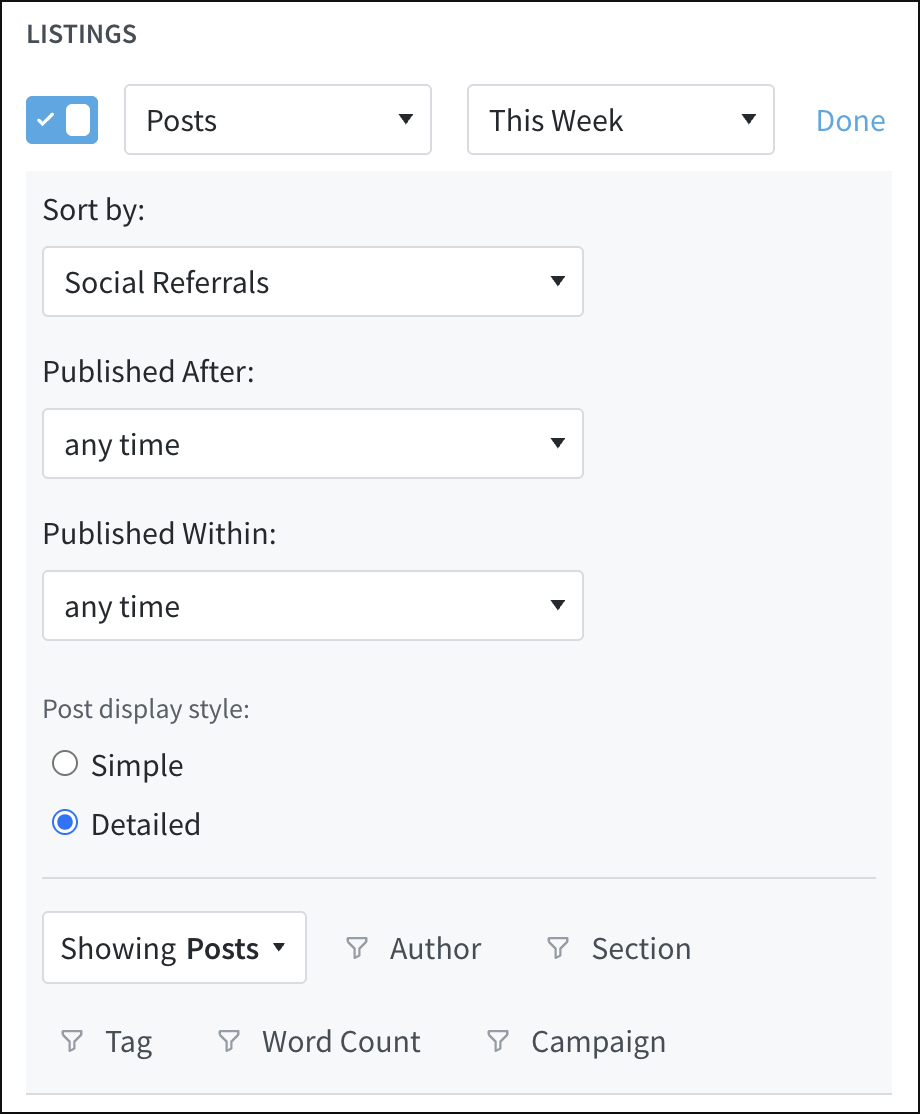920x1114 pixels.
Task: Open the Published Within dropdown
Action: (x=313, y=606)
